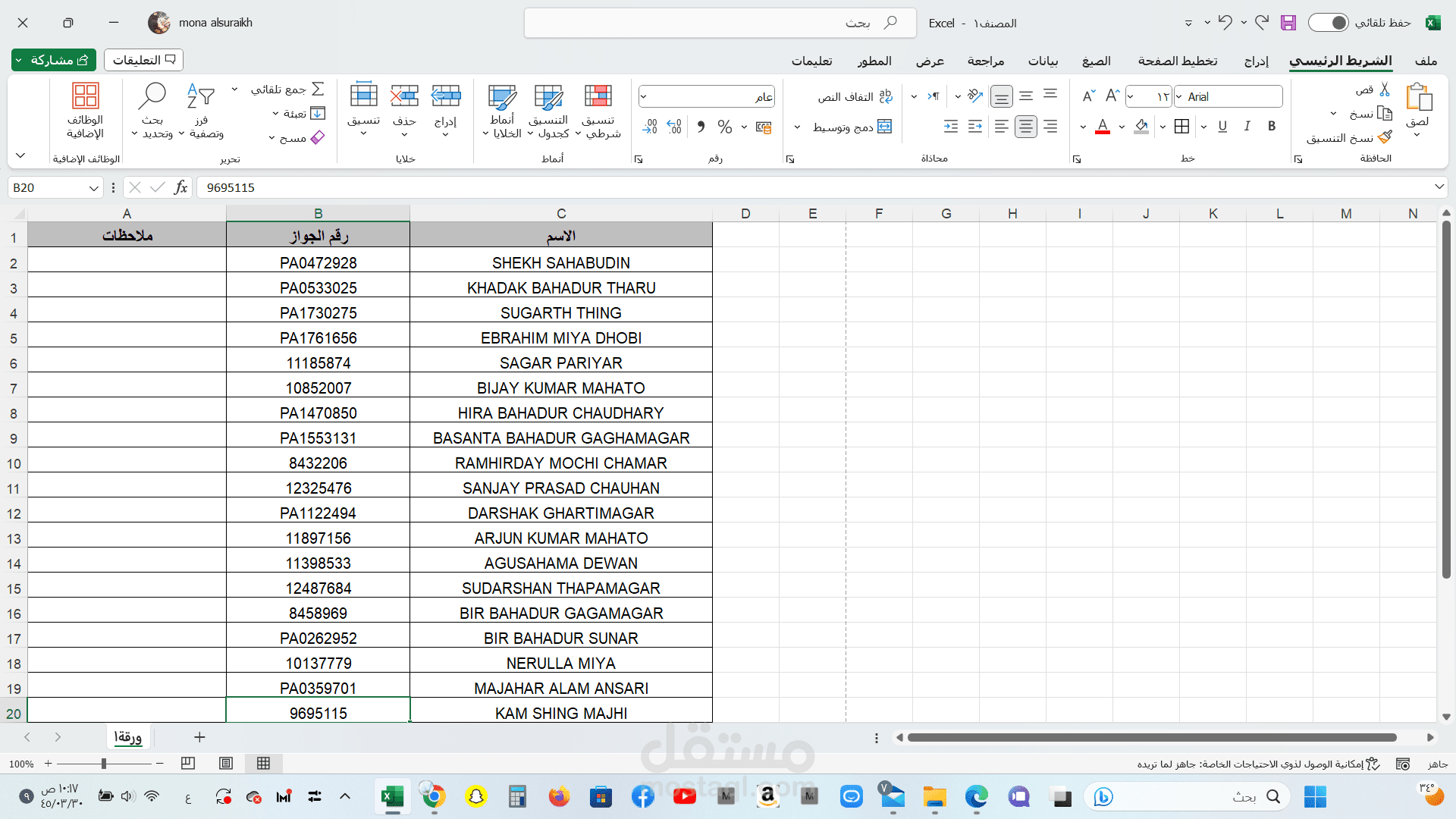Click the Clear eraser button
1456x819 pixels.
coord(297,137)
